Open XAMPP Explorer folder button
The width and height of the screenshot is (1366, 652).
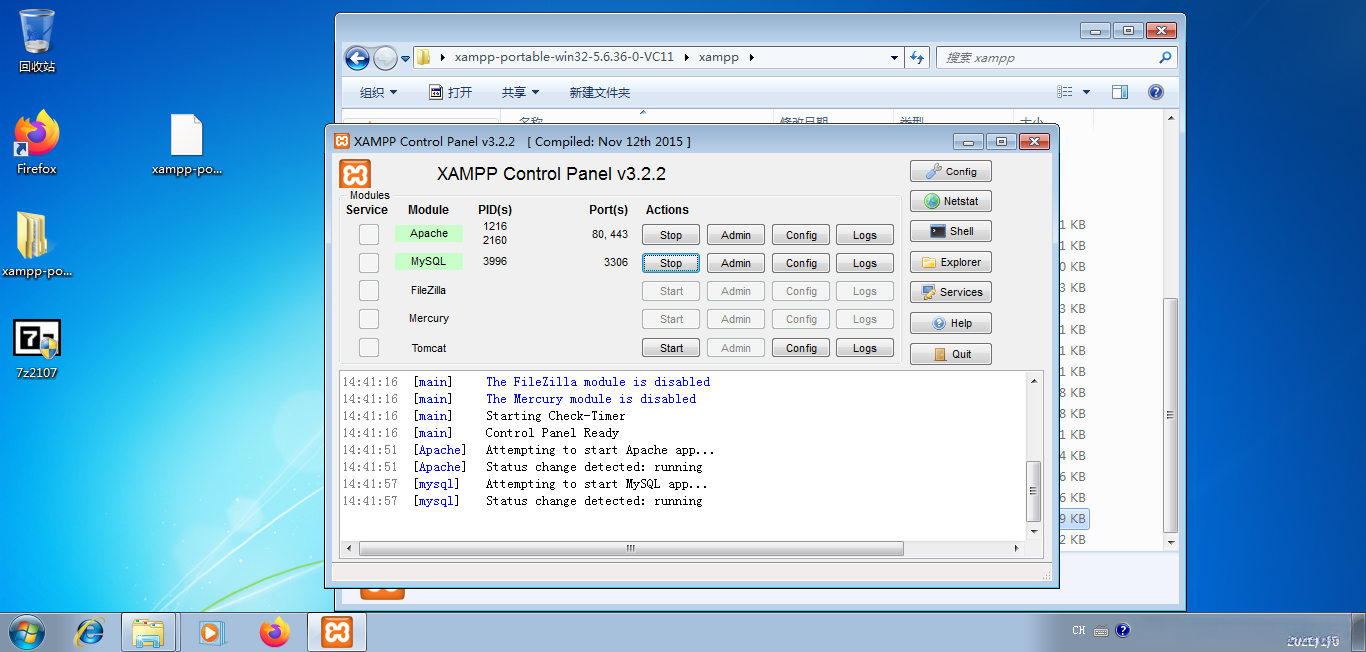pos(950,262)
